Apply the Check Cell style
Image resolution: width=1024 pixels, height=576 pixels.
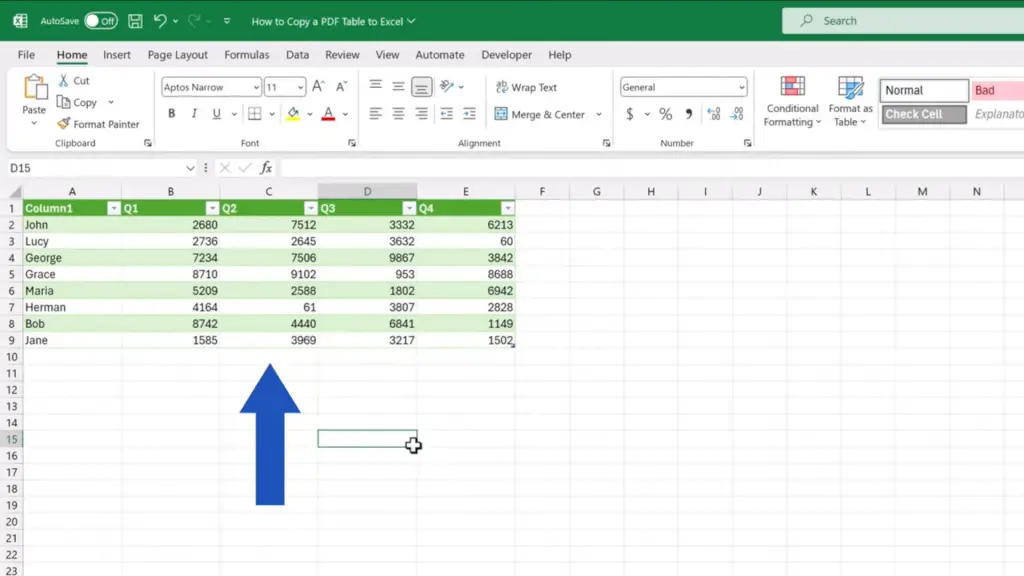(x=923, y=114)
